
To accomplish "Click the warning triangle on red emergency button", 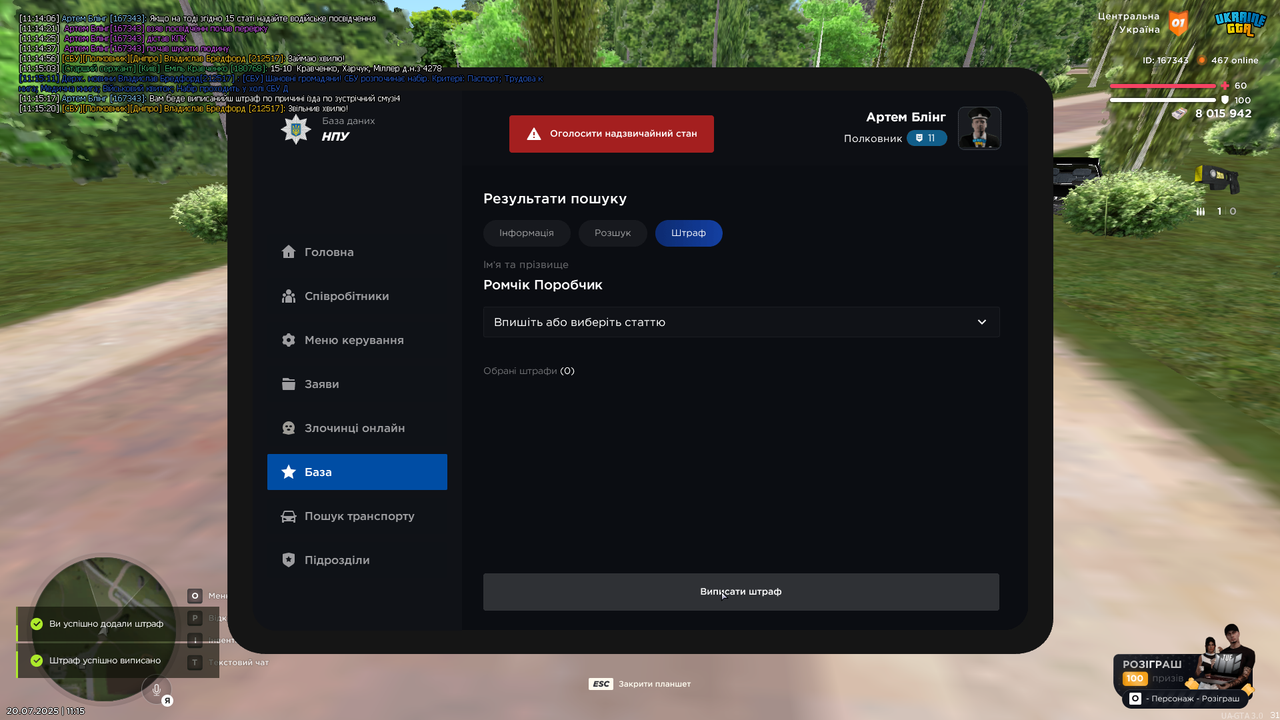I will click(x=534, y=134).
